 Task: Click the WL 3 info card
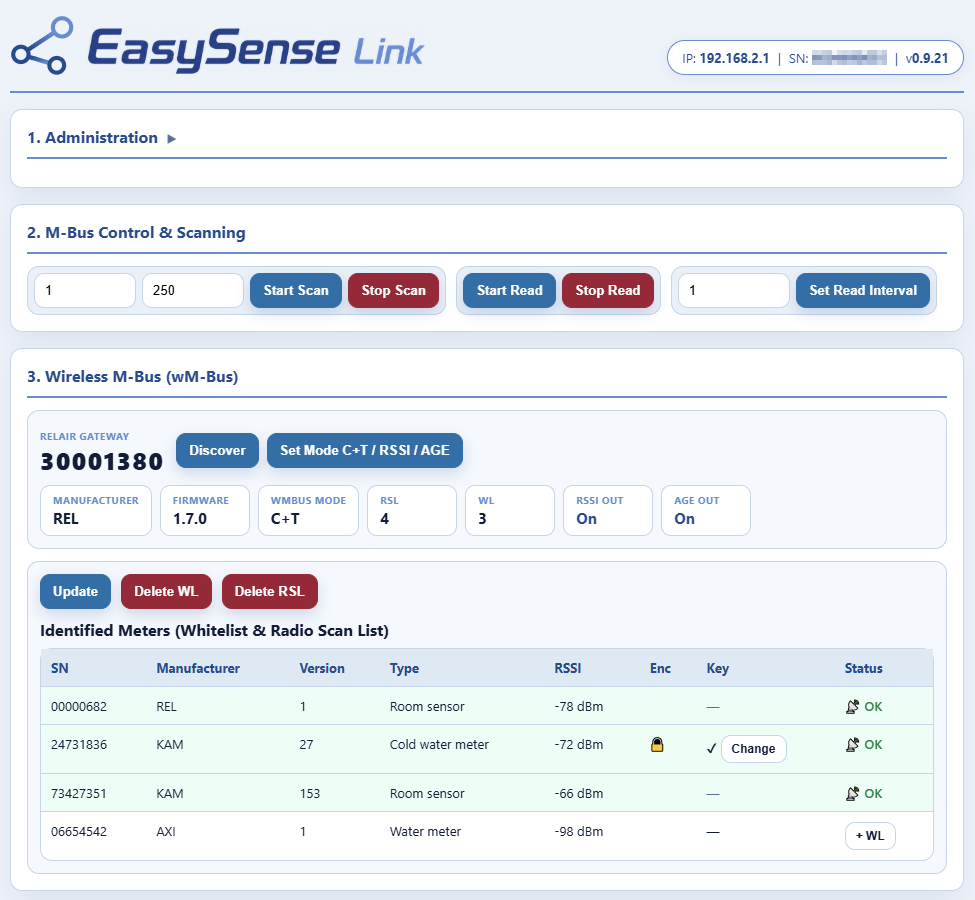pyautogui.click(x=510, y=511)
